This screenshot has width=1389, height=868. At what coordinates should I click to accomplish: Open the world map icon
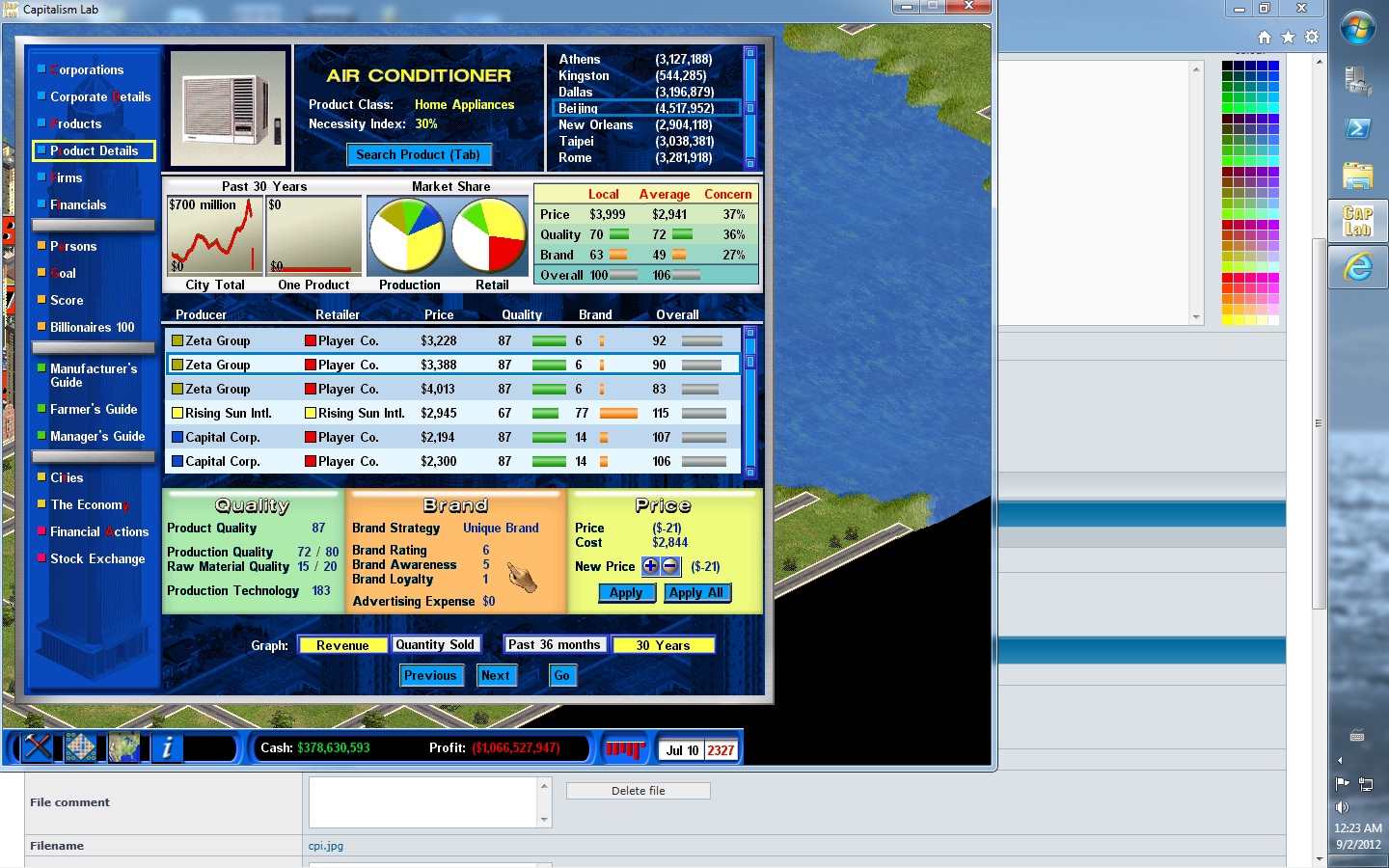[x=123, y=747]
